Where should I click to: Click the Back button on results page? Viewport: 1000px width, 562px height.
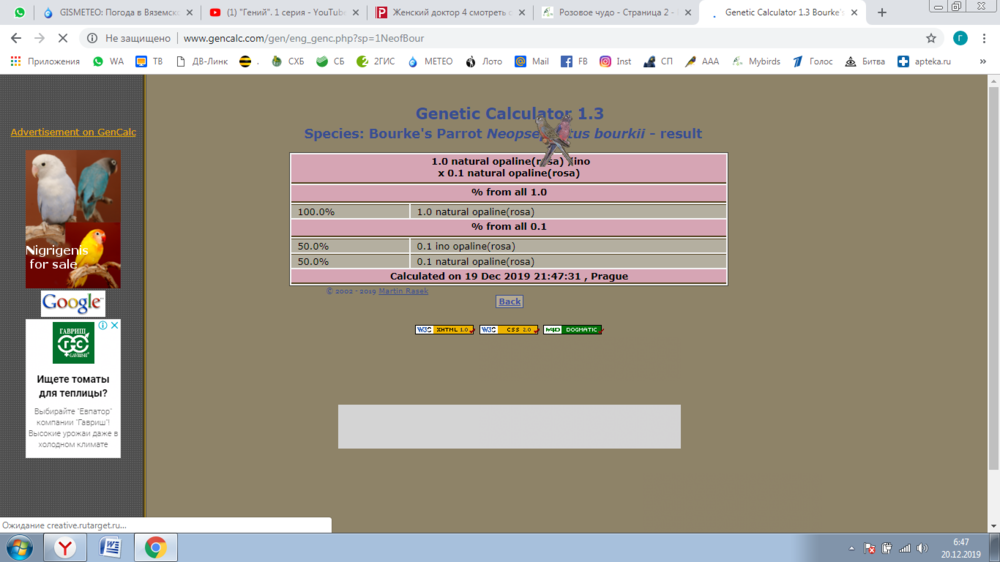(x=509, y=301)
